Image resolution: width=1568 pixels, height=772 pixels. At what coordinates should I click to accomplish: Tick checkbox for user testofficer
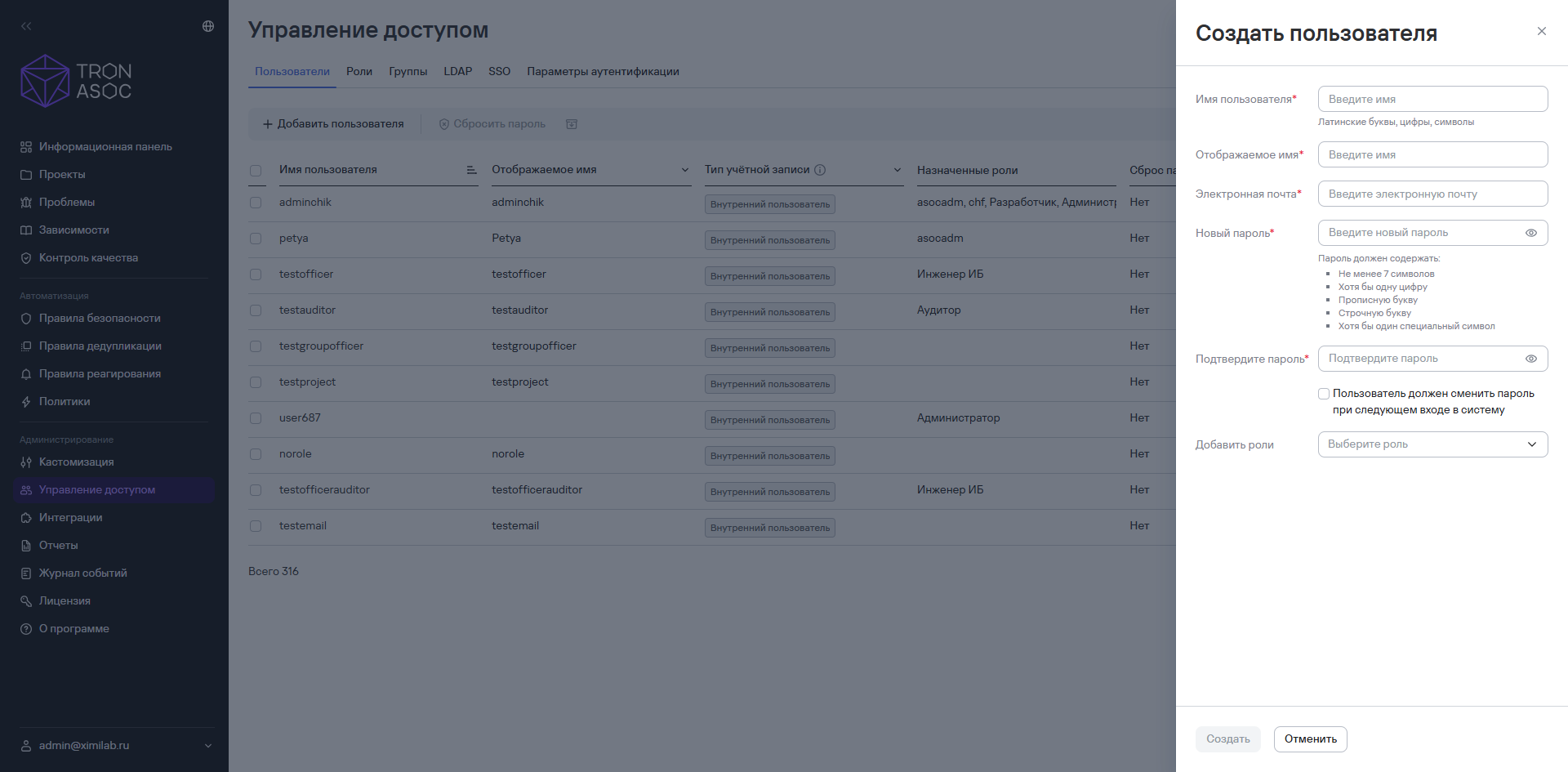coord(256,274)
